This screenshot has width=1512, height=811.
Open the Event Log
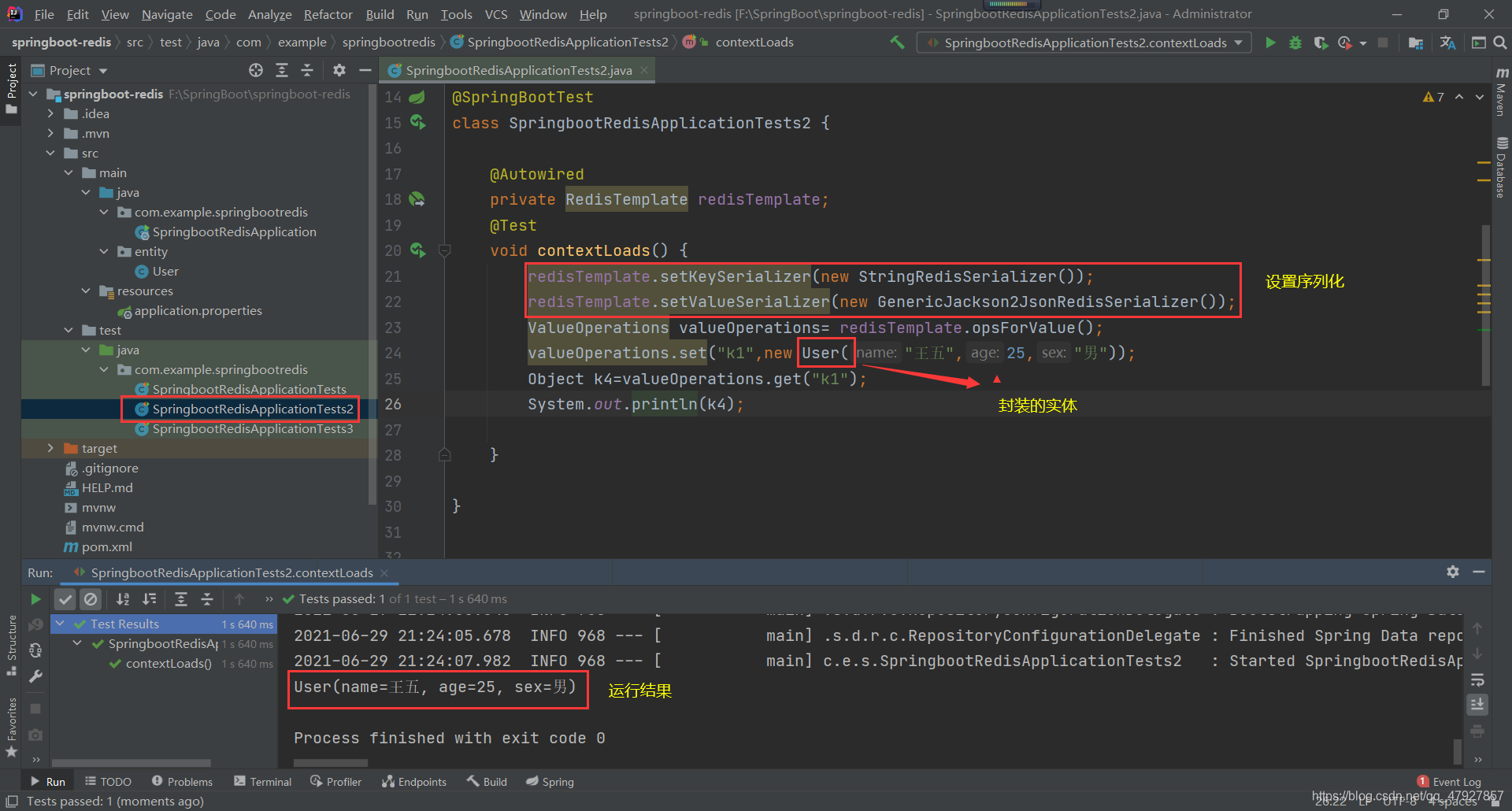point(1449,781)
